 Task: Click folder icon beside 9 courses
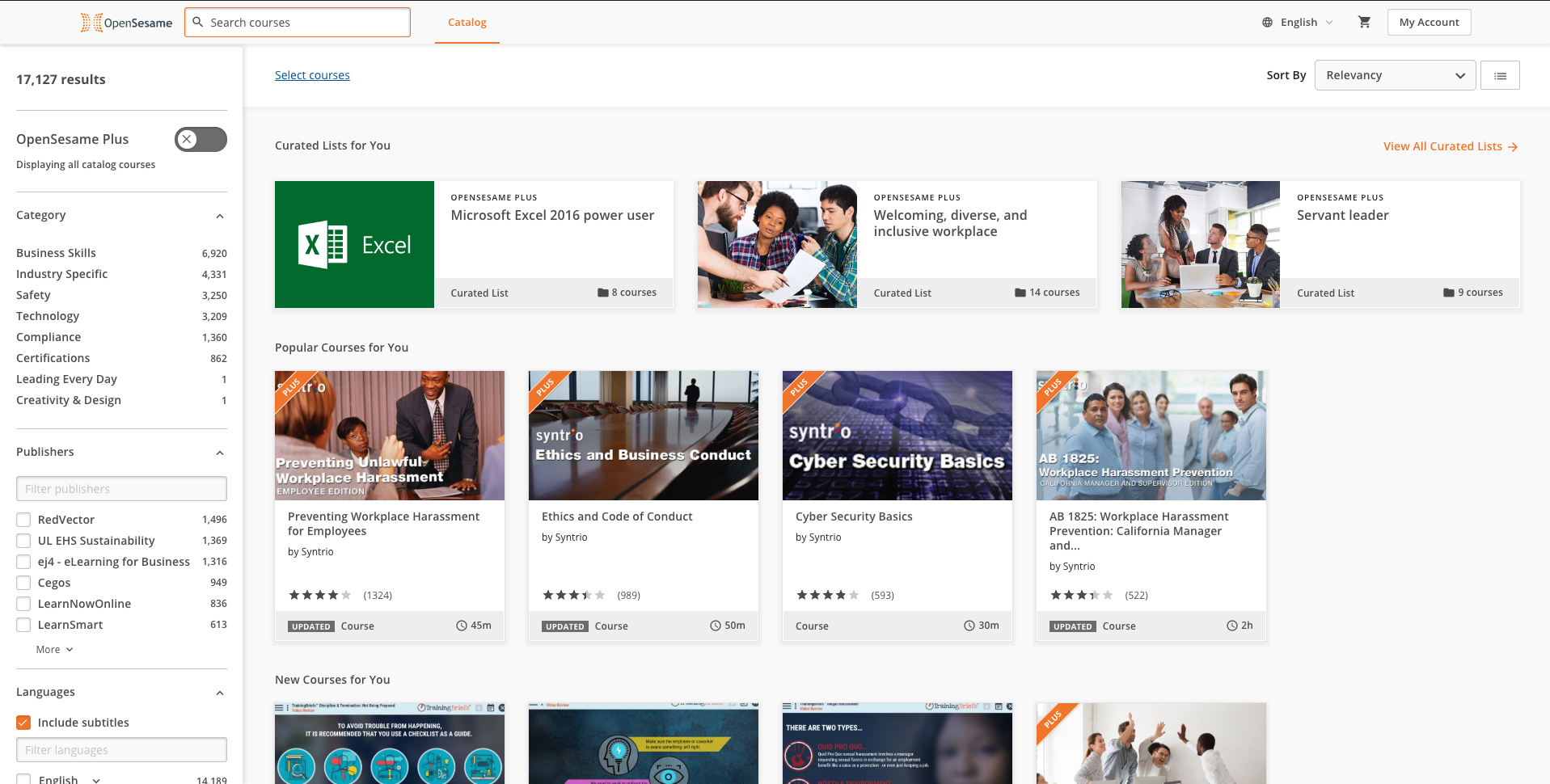(x=1449, y=293)
